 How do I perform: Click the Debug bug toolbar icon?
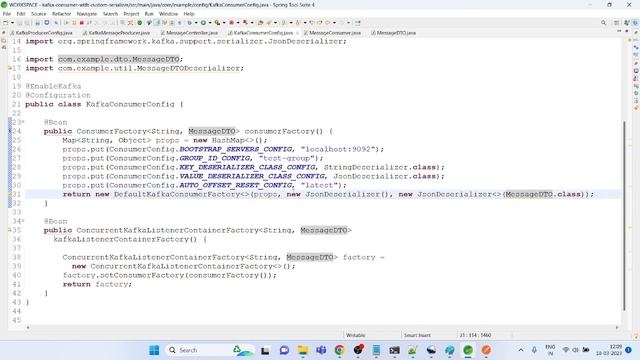tap(189, 23)
